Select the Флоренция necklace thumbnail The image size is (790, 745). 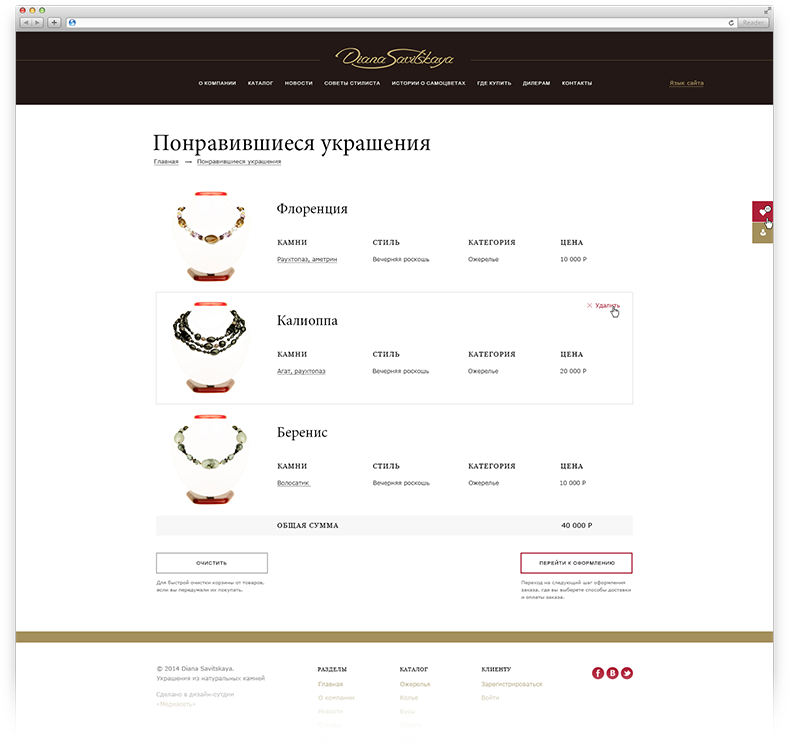[211, 236]
